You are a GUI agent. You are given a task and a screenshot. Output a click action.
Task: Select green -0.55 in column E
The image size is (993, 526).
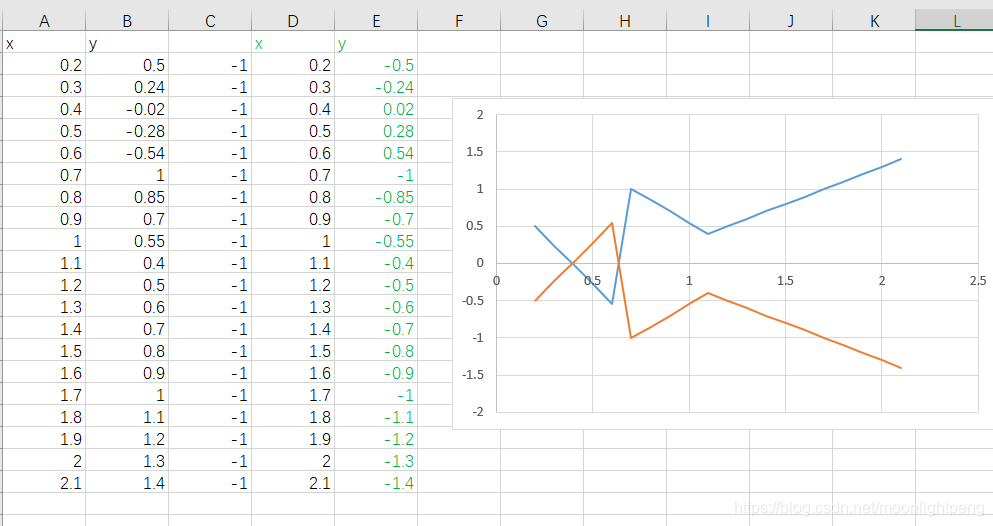point(376,241)
